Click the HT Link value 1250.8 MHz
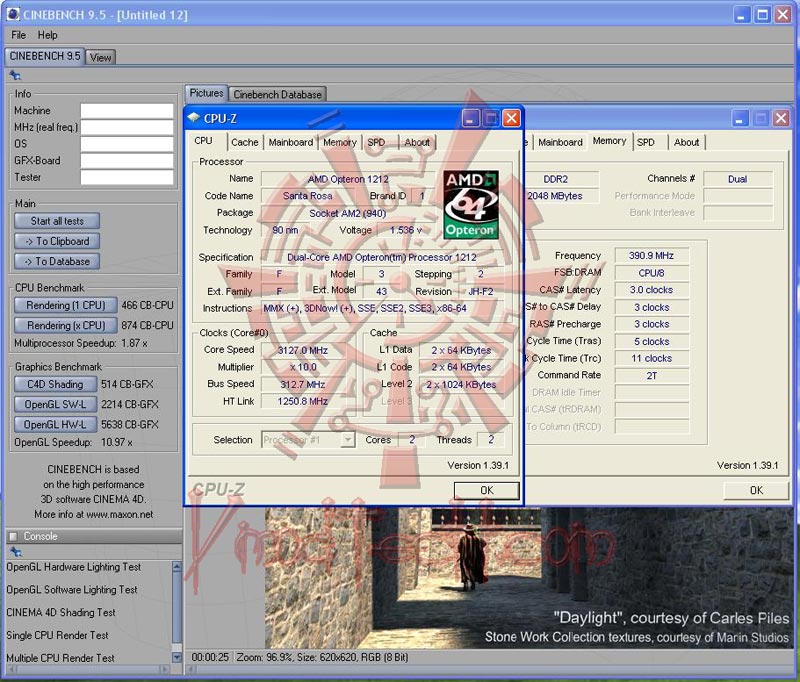 [303, 401]
